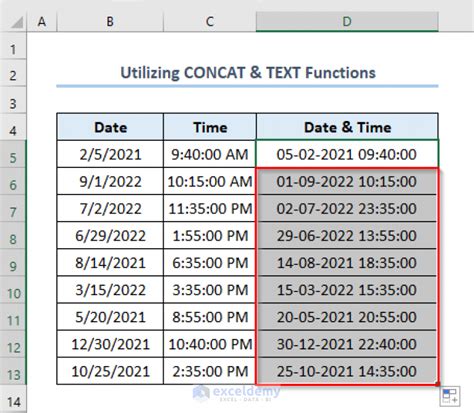Viewport: 474px width, 413px height.
Task: Select cell with 25-10-2021 14:35:00
Action: (x=347, y=371)
